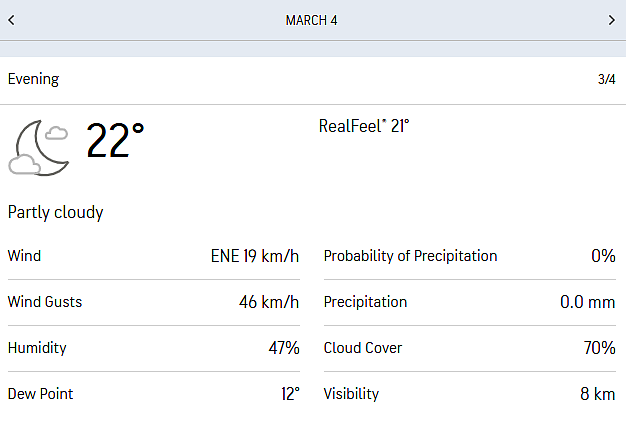Click the ENE 19 km/h wind value
The width and height of the screenshot is (626, 430).
pyautogui.click(x=255, y=256)
